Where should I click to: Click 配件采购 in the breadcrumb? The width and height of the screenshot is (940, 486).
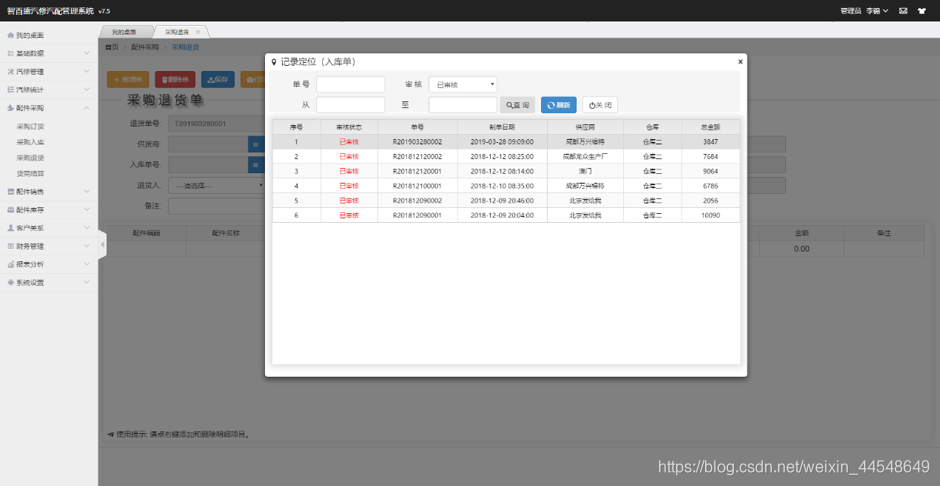click(x=145, y=47)
